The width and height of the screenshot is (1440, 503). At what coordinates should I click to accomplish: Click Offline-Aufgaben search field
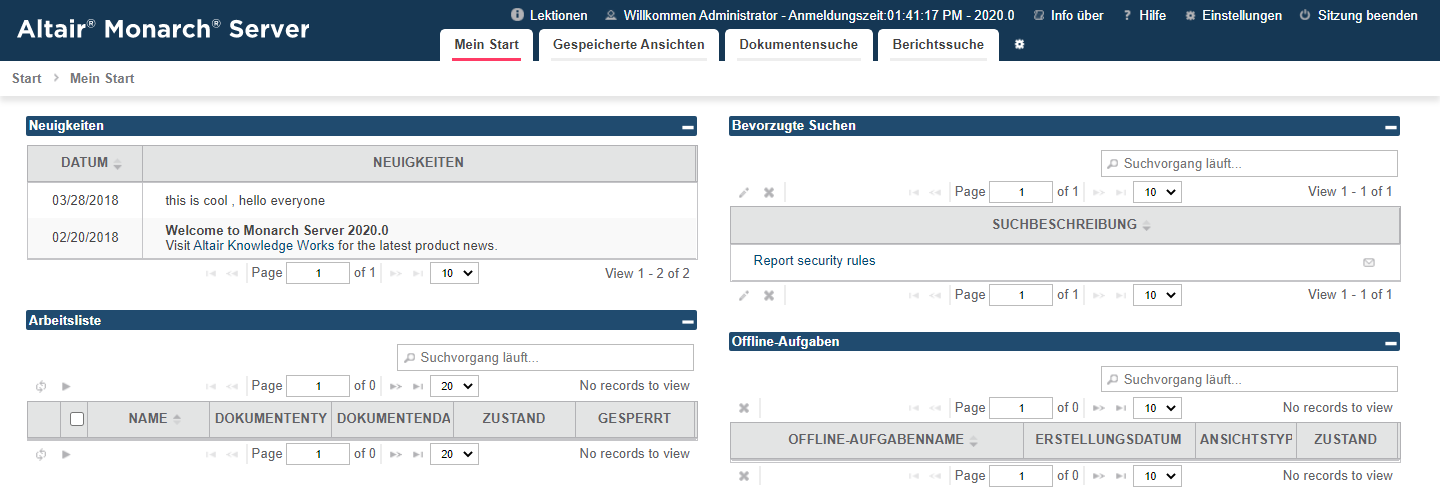pyautogui.click(x=1249, y=379)
